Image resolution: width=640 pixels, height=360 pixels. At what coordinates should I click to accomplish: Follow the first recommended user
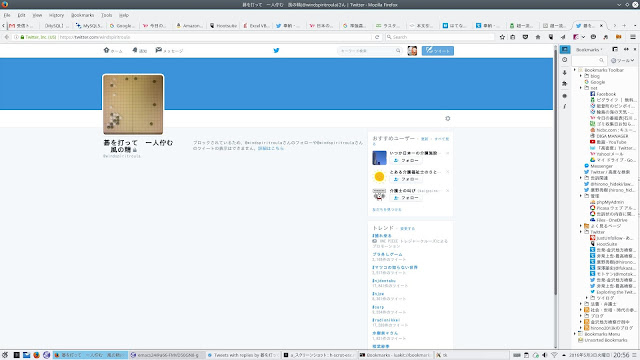406,160
